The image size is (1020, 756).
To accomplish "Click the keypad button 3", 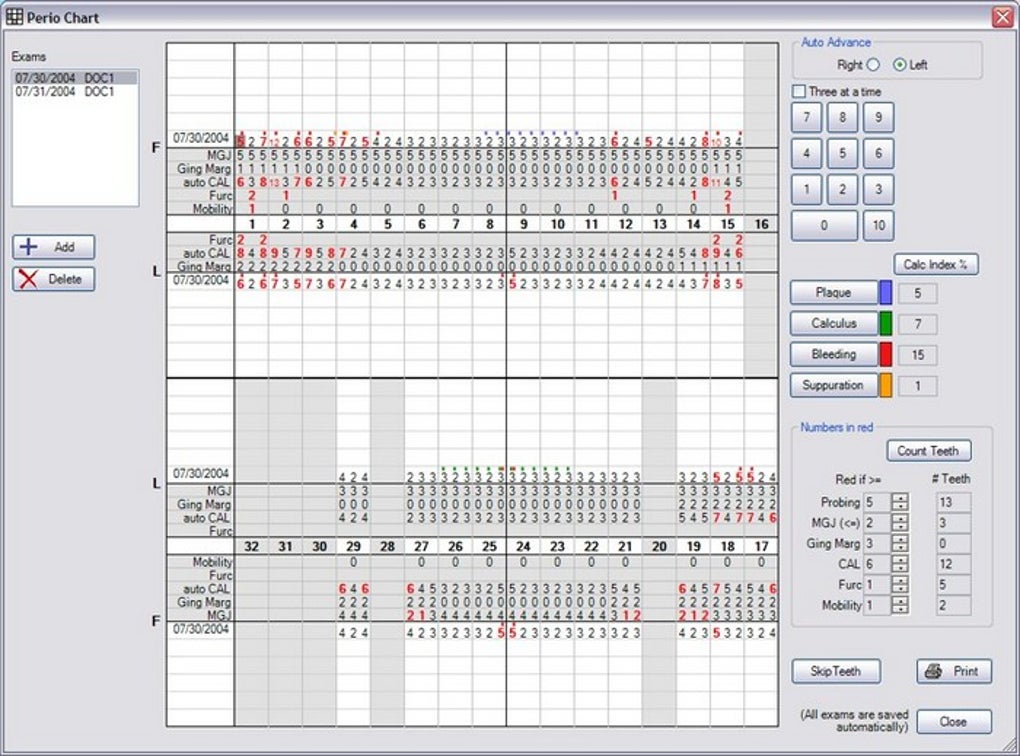I will click(x=878, y=190).
